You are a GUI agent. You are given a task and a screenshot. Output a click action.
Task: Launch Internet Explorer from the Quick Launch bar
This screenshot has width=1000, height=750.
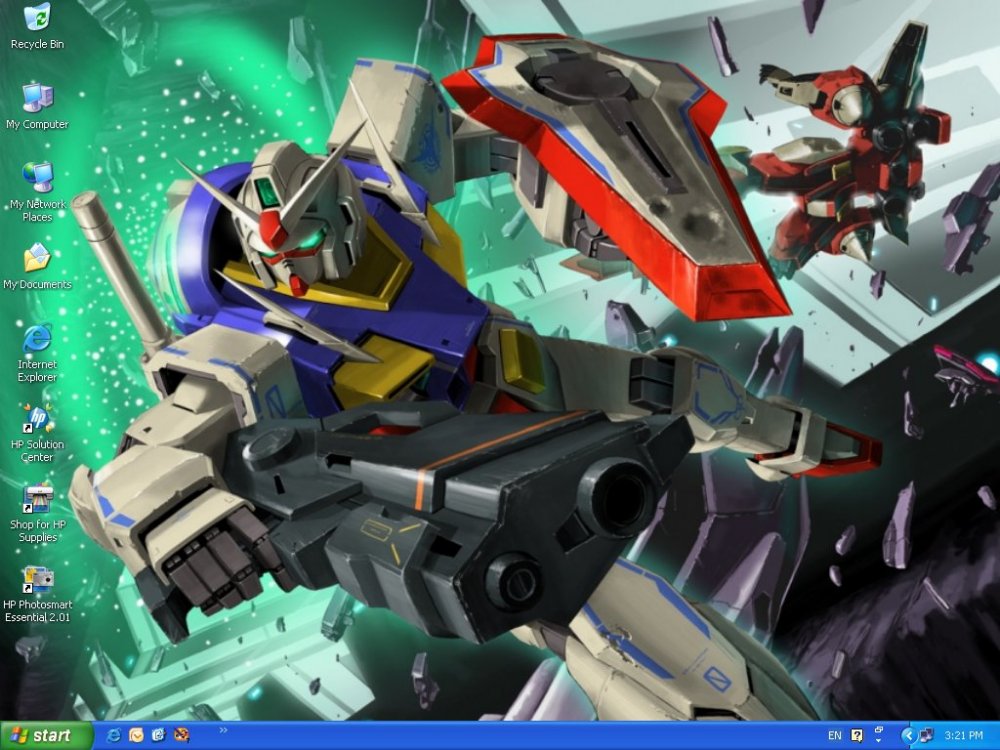pyautogui.click(x=115, y=735)
